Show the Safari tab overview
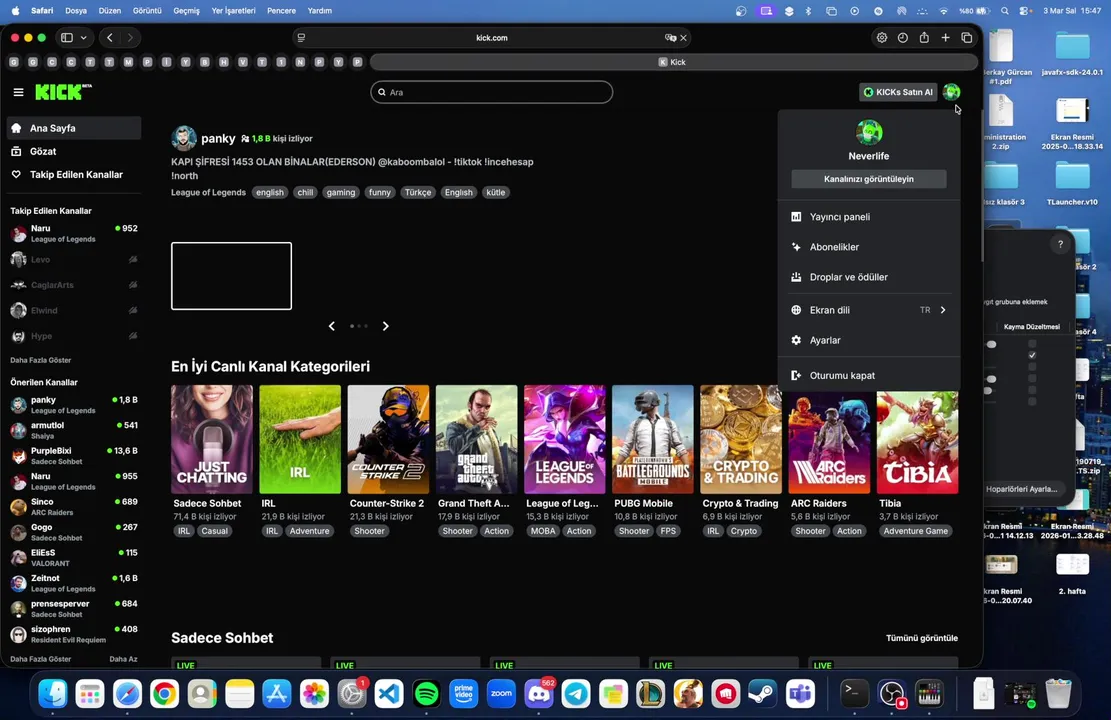This screenshot has height=720, width=1111. pyautogui.click(x=966, y=38)
